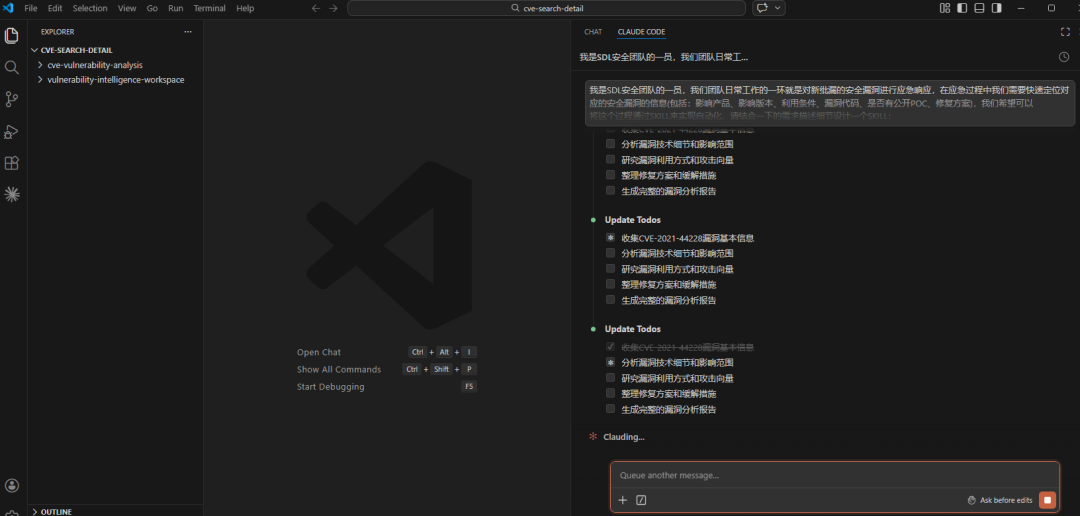Open the Copilot chat icon in title bar
This screenshot has height=516, width=1080.
tap(762, 8)
